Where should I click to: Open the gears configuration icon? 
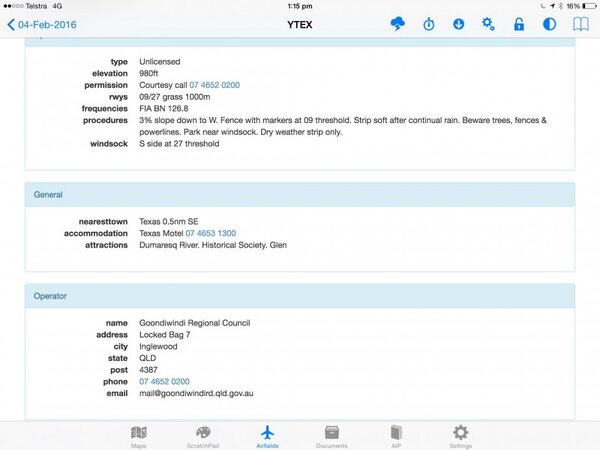pos(488,24)
